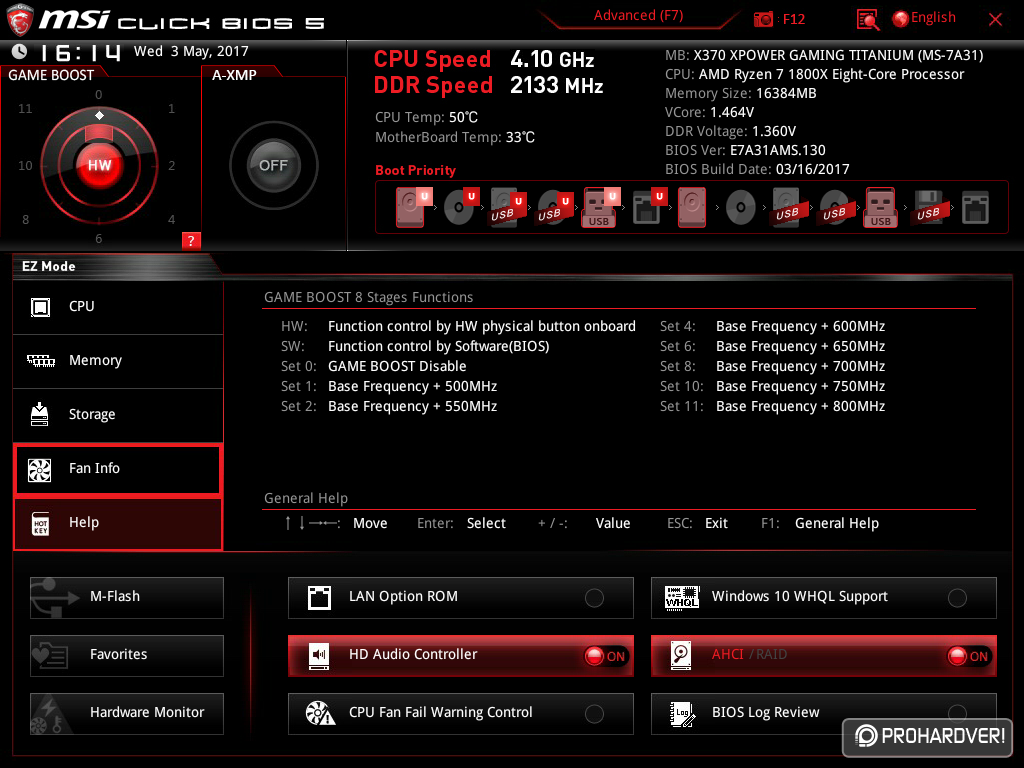Image resolution: width=1024 pixels, height=768 pixels.
Task: Open the Memory section
Action: tap(118, 361)
